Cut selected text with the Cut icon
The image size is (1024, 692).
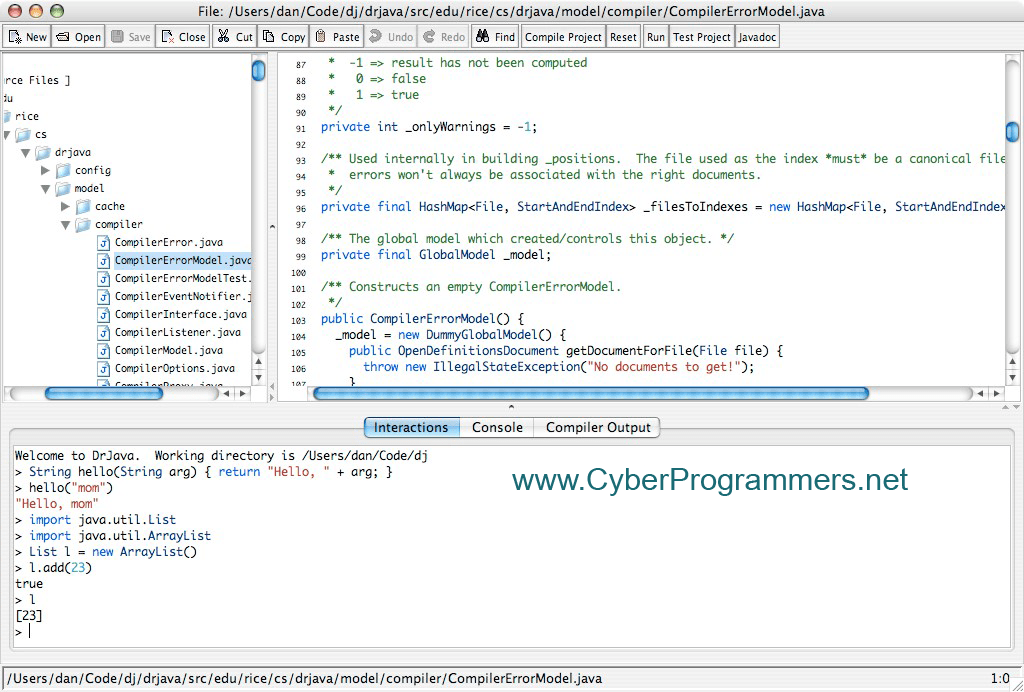233,35
